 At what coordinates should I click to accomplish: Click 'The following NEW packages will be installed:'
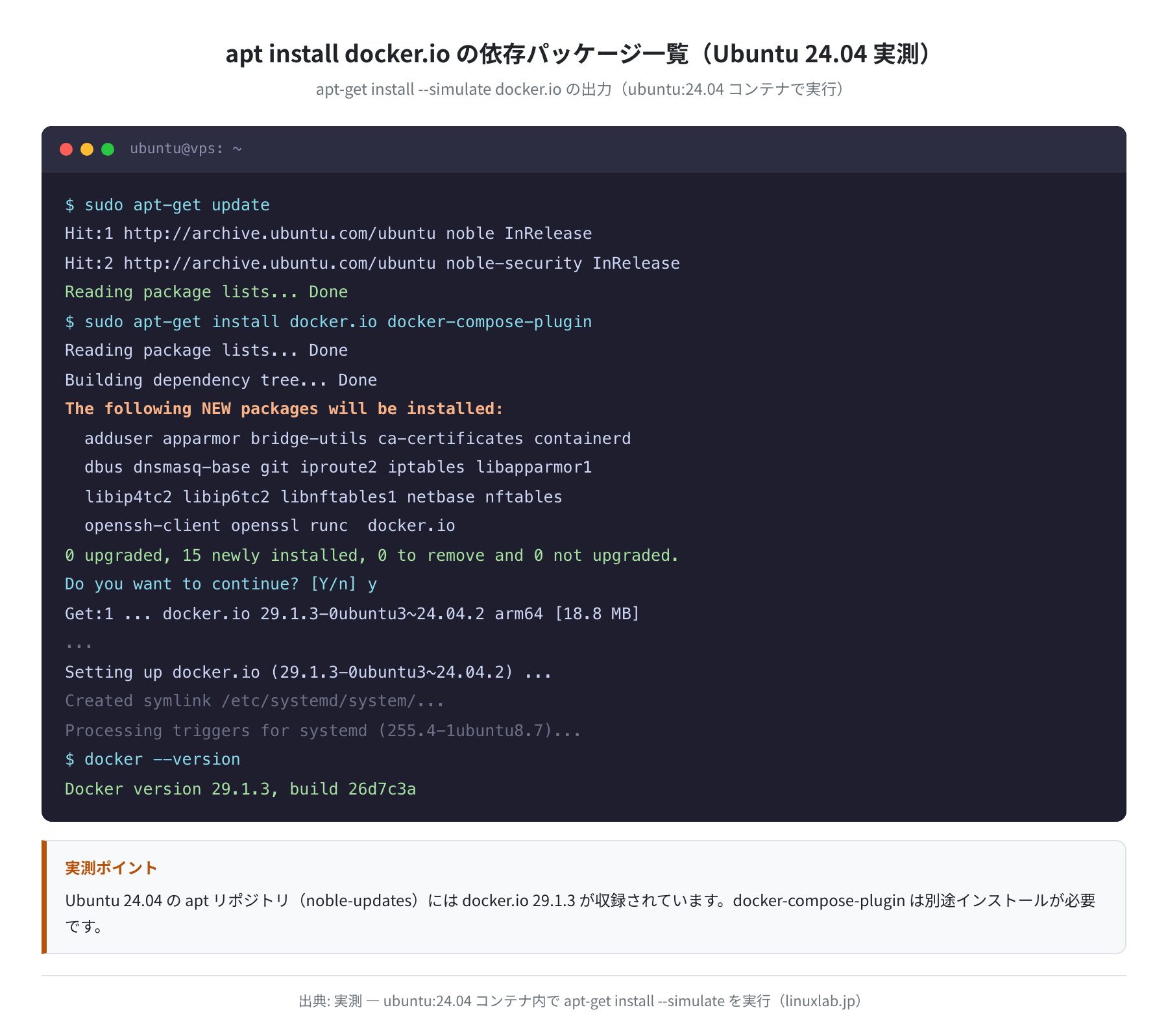284,409
